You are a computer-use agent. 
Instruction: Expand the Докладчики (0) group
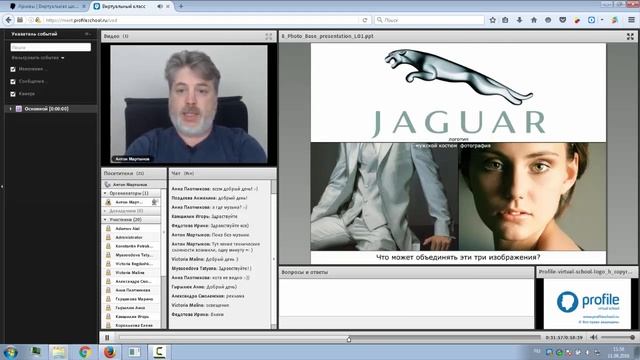coord(105,211)
